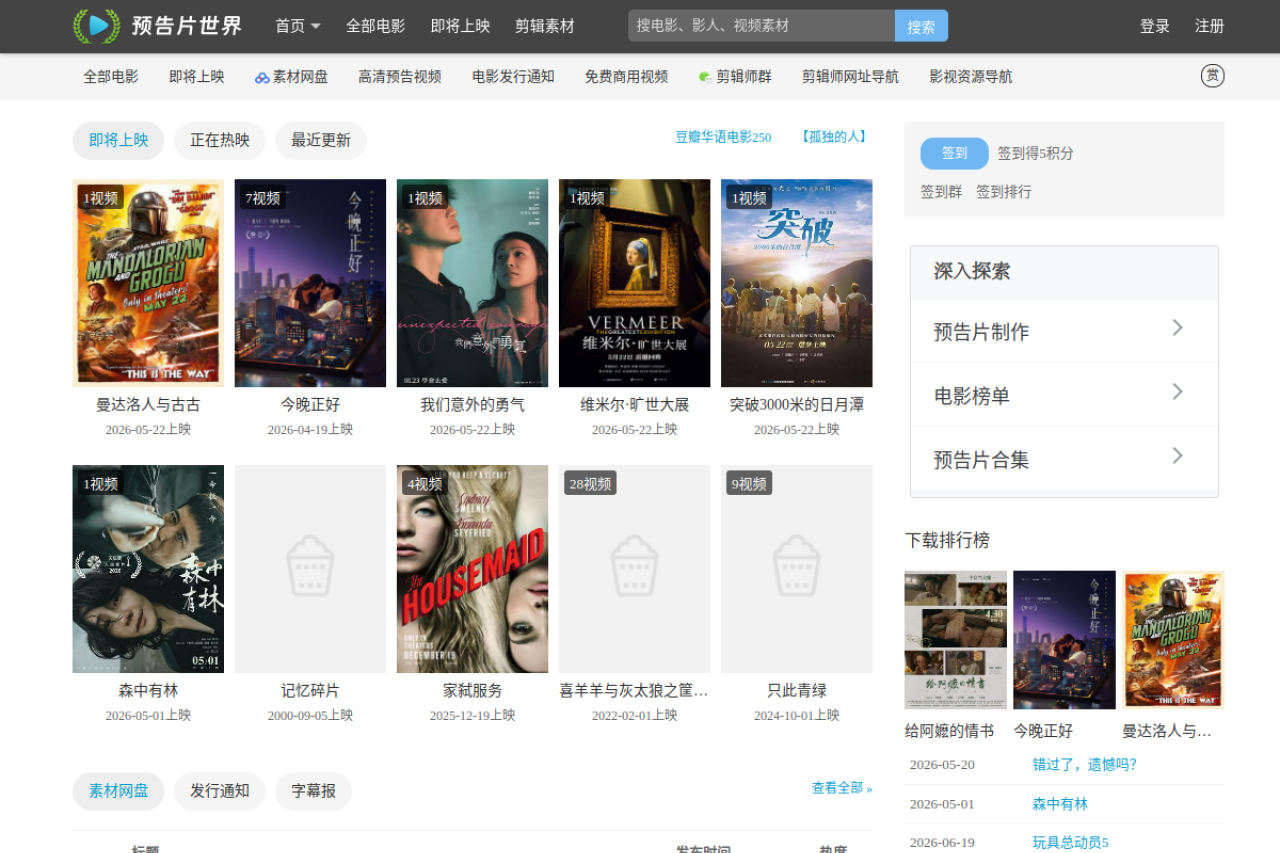Click the placeholder popcorn icon for 只此青绿
The height and width of the screenshot is (853, 1280).
[x=796, y=566]
